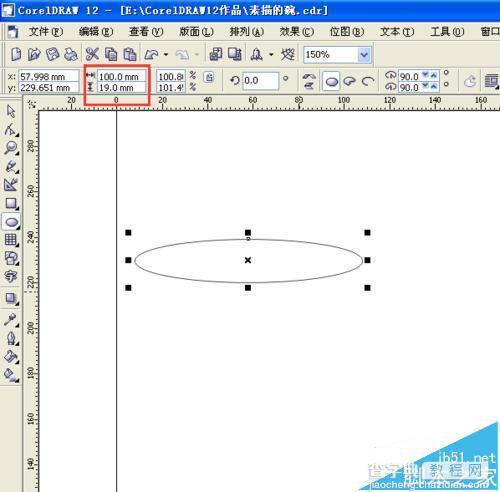Click the Paste clipboard icon
Image resolution: width=500 pixels, height=492 pixels.
click(130, 54)
